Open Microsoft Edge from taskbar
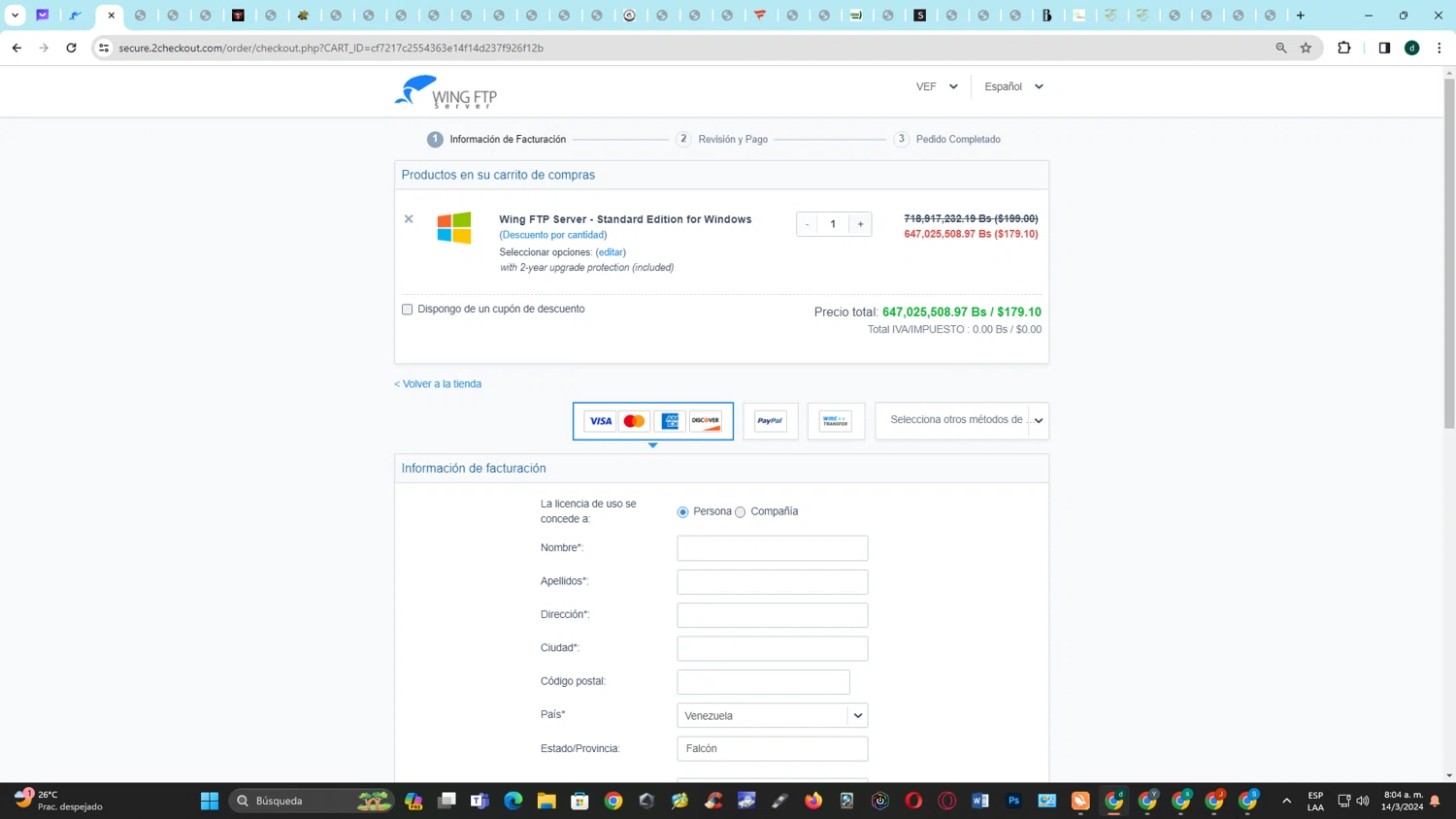 click(x=513, y=801)
